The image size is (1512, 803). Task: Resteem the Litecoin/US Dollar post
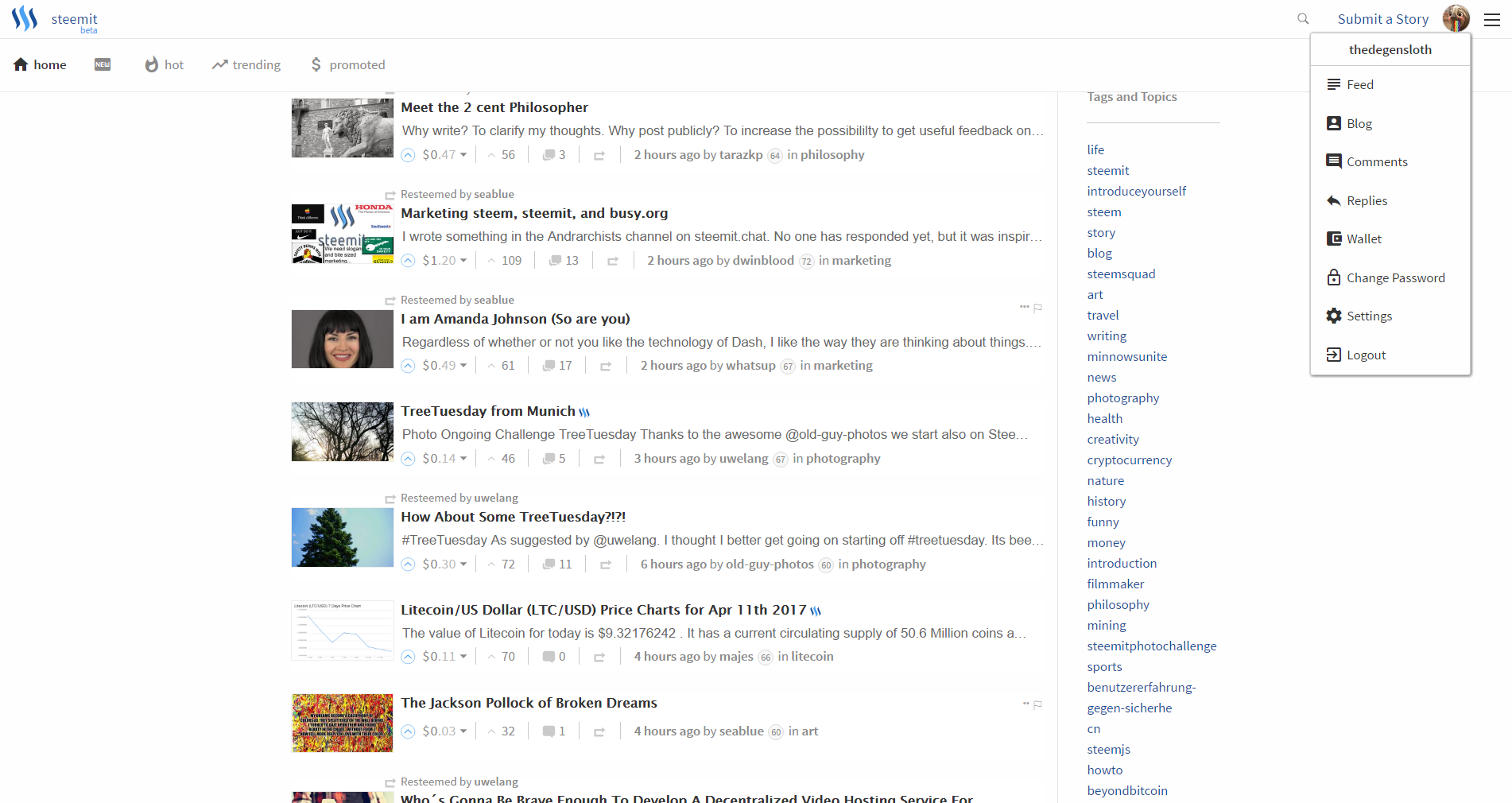click(599, 658)
